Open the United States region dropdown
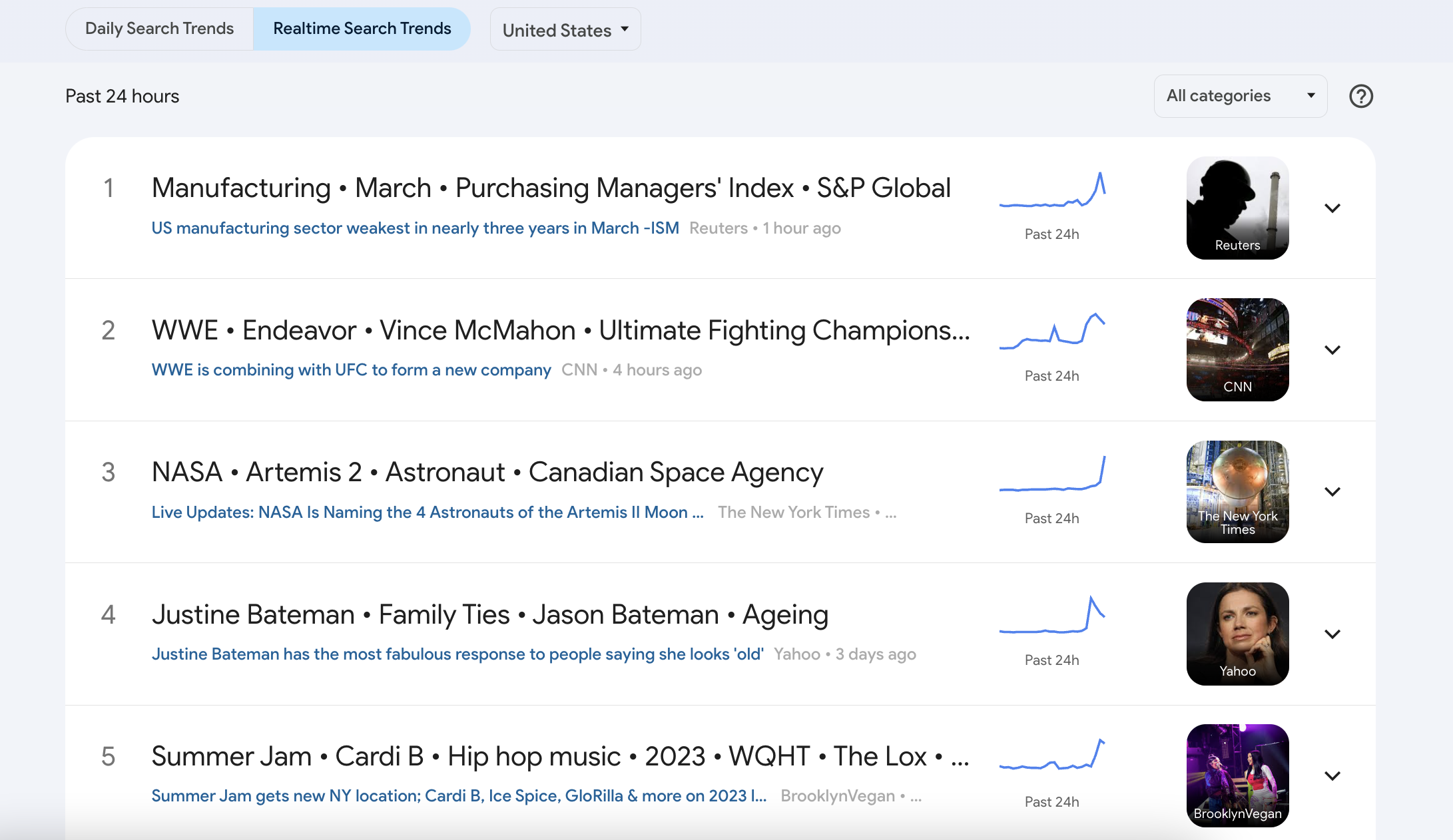Image resolution: width=1453 pixels, height=840 pixels. click(x=565, y=29)
